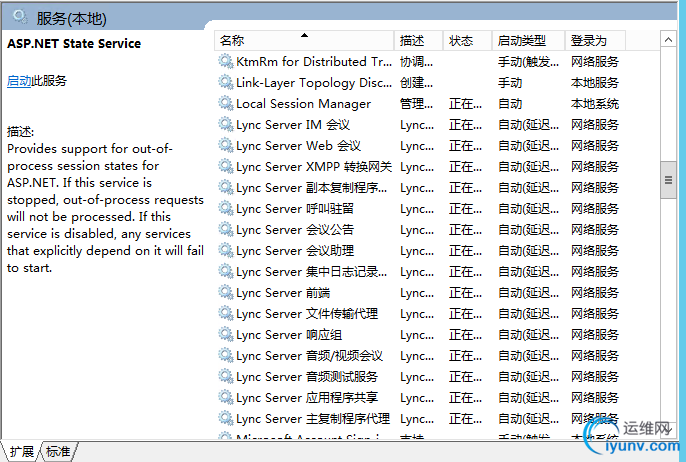This screenshot has width=686, height=462.
Task: Click the gear icon beside Lync Server 呼叫驻留
Action: tap(226, 208)
